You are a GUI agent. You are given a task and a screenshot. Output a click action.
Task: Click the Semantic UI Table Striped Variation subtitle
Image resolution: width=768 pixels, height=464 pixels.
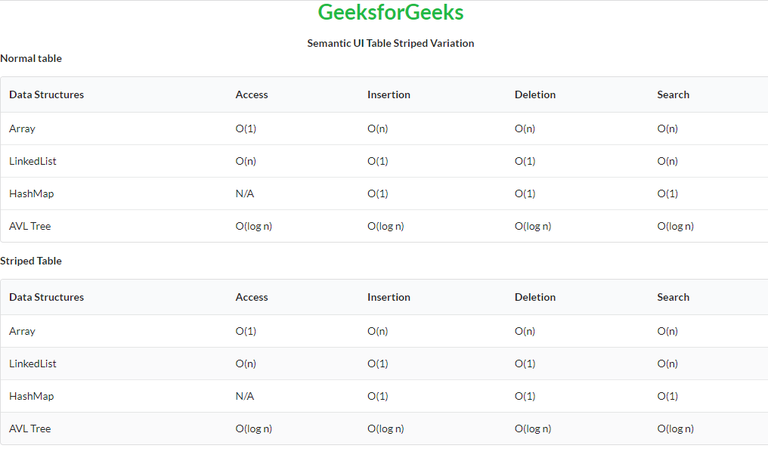(390, 43)
